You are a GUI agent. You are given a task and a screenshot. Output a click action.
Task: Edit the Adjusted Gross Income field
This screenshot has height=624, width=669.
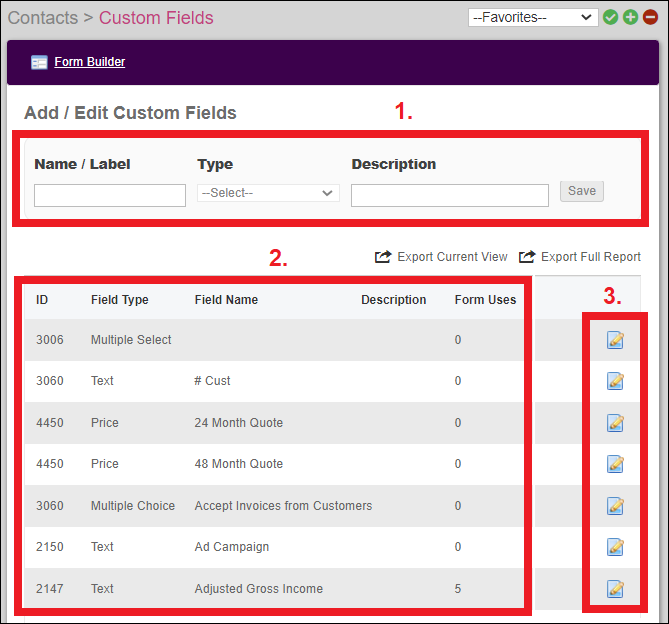click(x=615, y=589)
